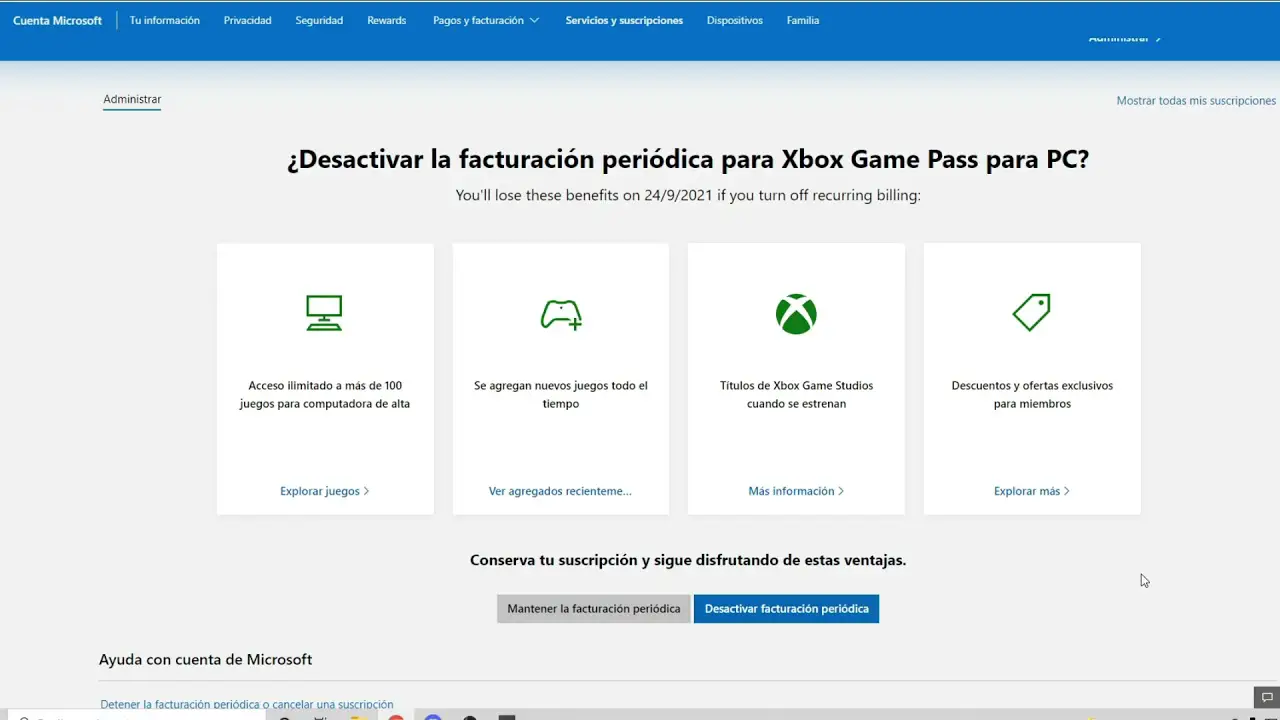Select the Administrar tab
The image size is (1280, 720).
(132, 100)
